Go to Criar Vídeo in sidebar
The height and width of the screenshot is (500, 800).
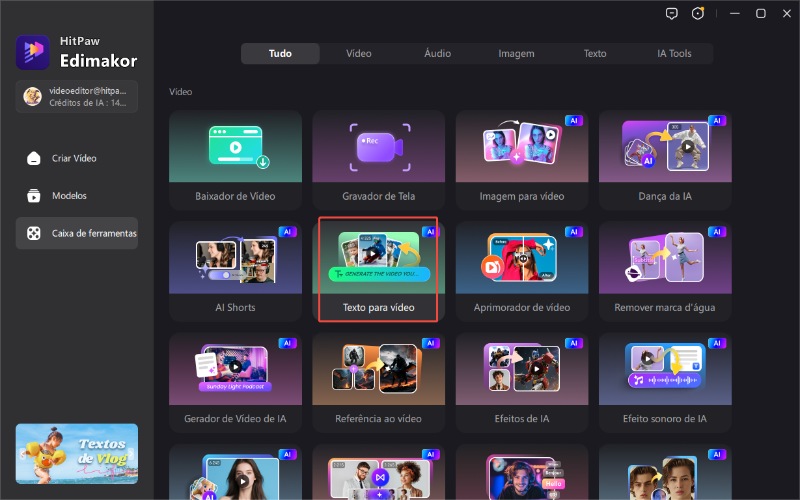click(75, 158)
